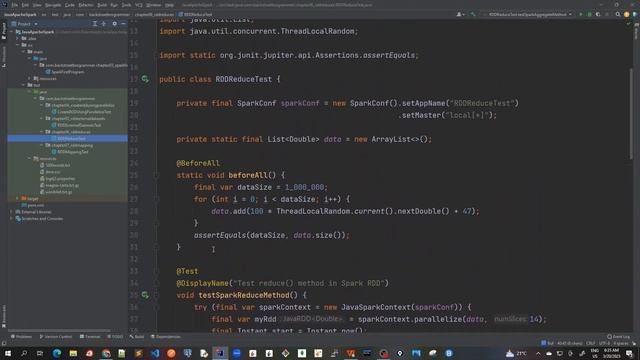Click Search Everywhere magnifier icon
The image size is (640, 360).
coord(618,14)
